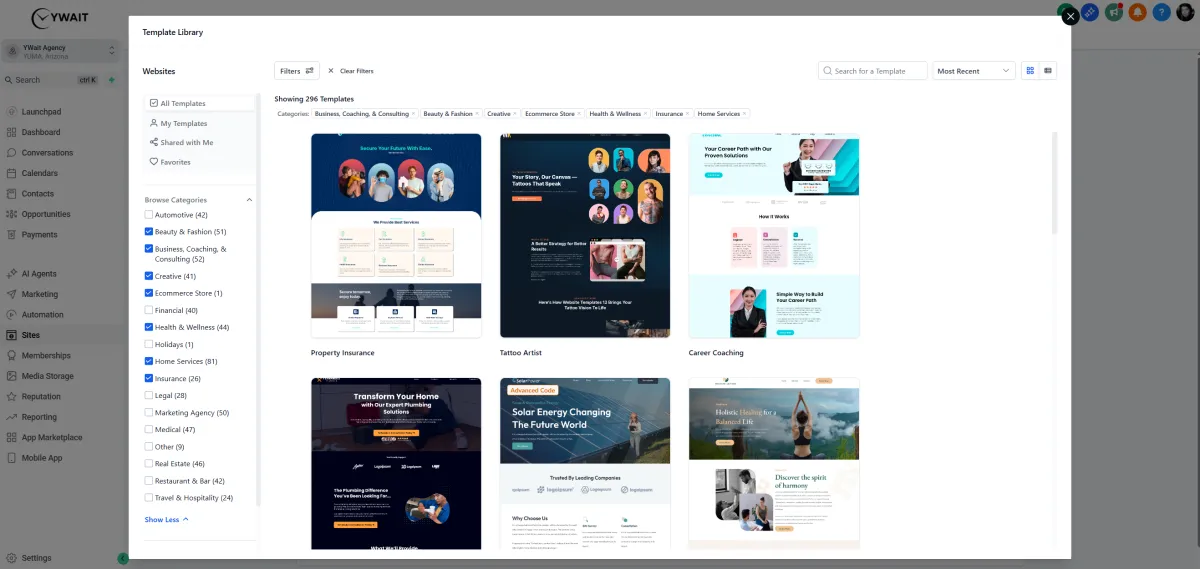Image resolution: width=1200 pixels, height=569 pixels.
Task: Open Mobile App in the sidebar
Action: (42, 458)
